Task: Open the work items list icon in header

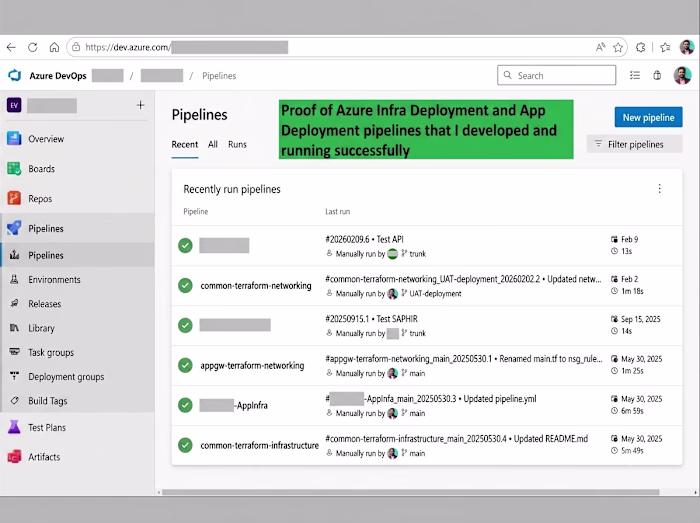Action: point(635,75)
